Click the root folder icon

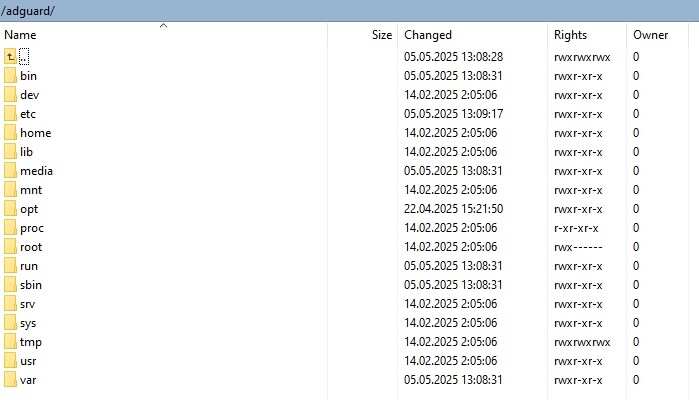[x=10, y=247]
